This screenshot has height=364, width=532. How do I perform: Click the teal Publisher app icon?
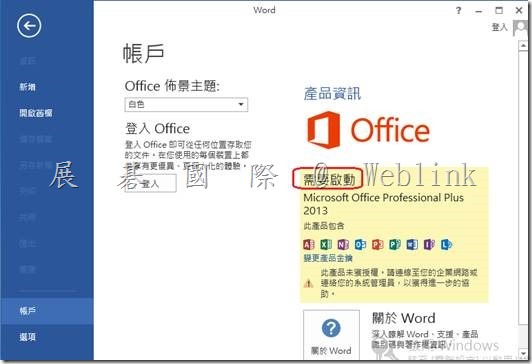pyautogui.click(x=395, y=244)
